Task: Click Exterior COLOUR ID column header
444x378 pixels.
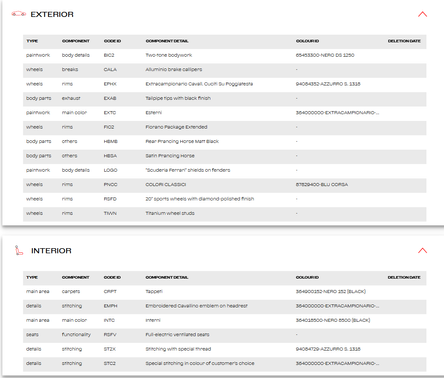Action: pos(307,41)
